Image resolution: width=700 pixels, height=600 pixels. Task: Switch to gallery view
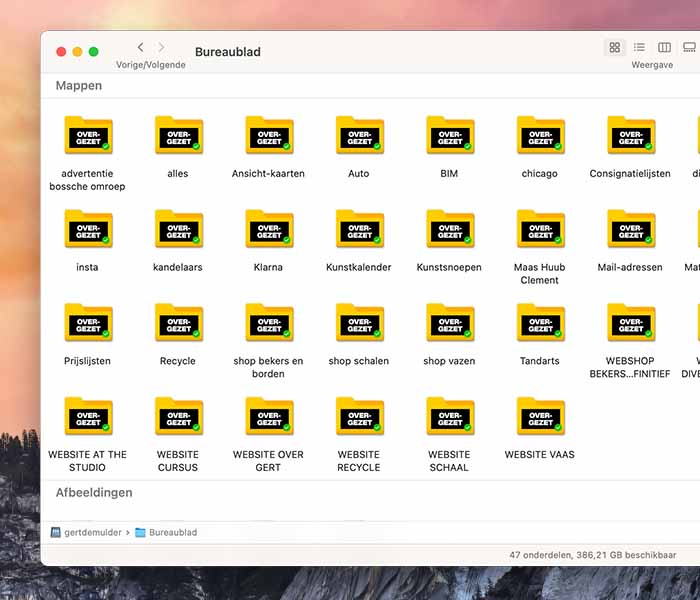(689, 48)
